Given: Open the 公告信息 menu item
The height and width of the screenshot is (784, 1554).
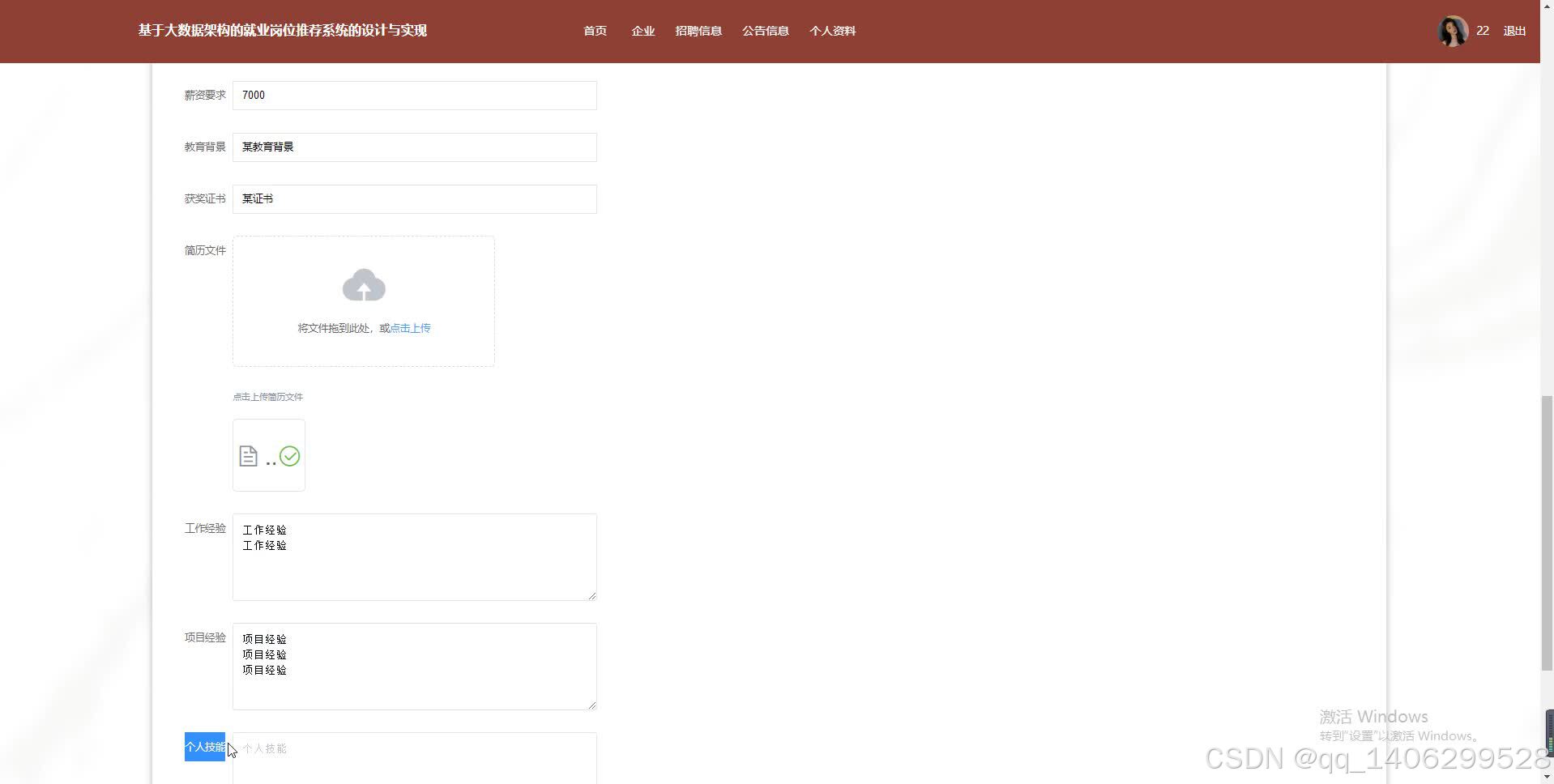Looking at the screenshot, I should tap(766, 31).
